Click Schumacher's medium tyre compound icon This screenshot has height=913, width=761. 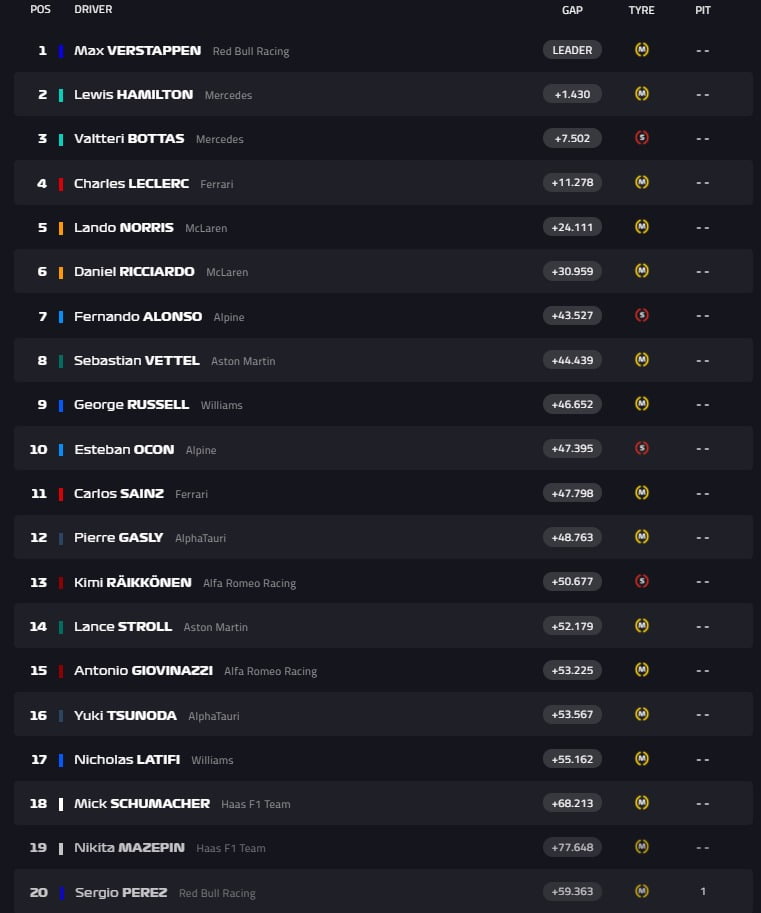pyautogui.click(x=641, y=802)
